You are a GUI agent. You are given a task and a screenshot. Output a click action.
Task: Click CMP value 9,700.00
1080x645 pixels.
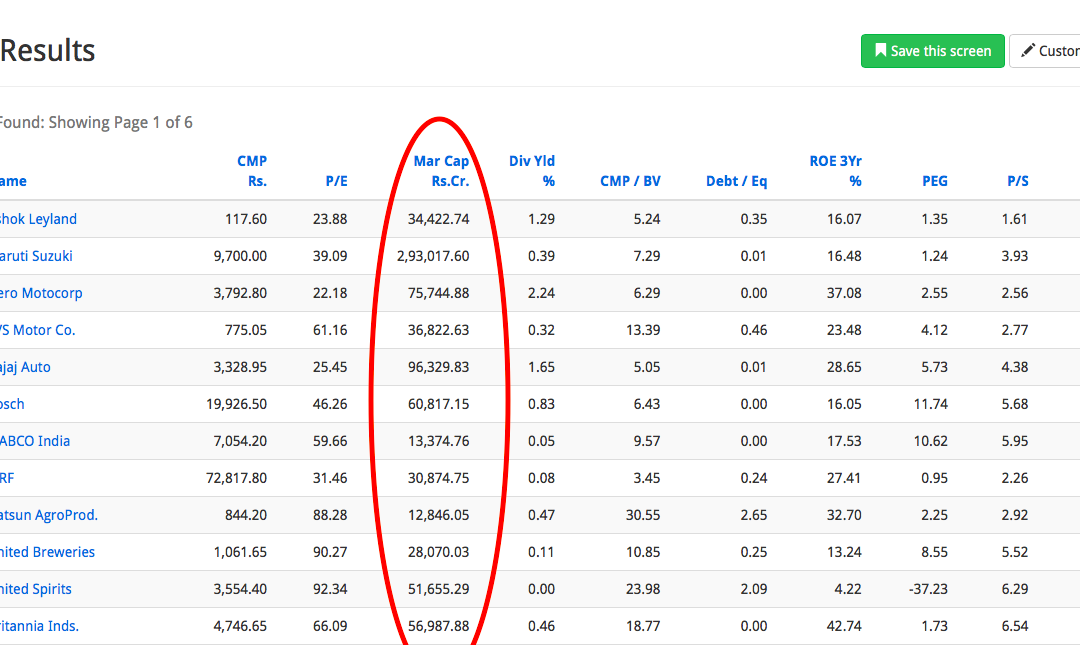coord(240,256)
